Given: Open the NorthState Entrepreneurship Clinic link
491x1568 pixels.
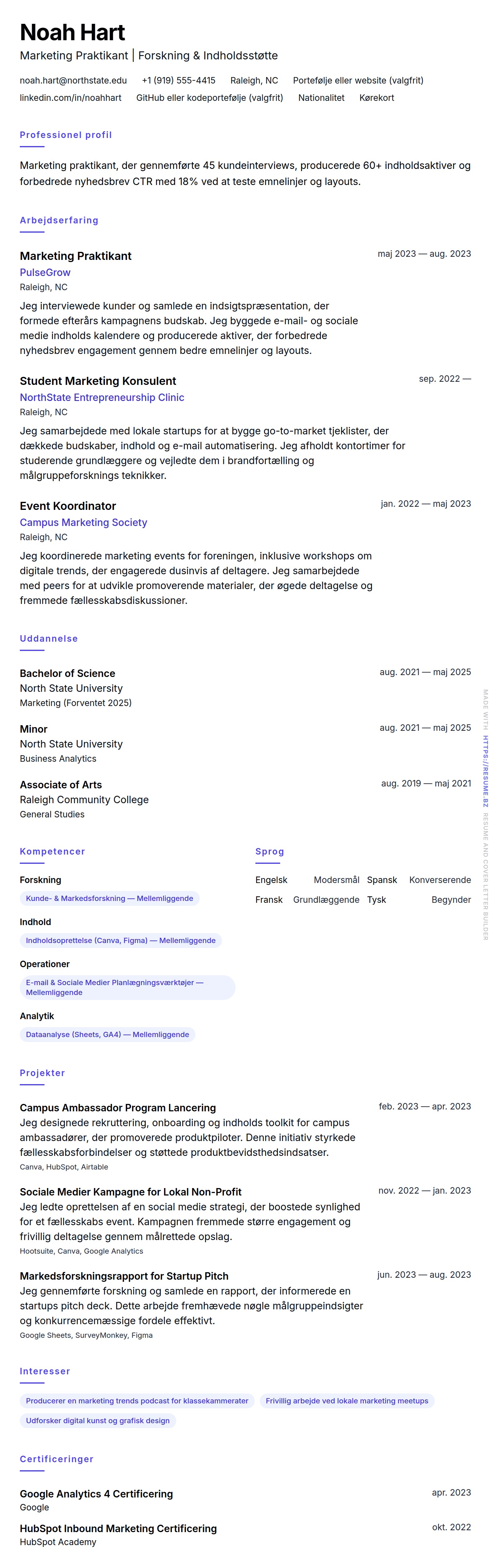Looking at the screenshot, I should (102, 398).
